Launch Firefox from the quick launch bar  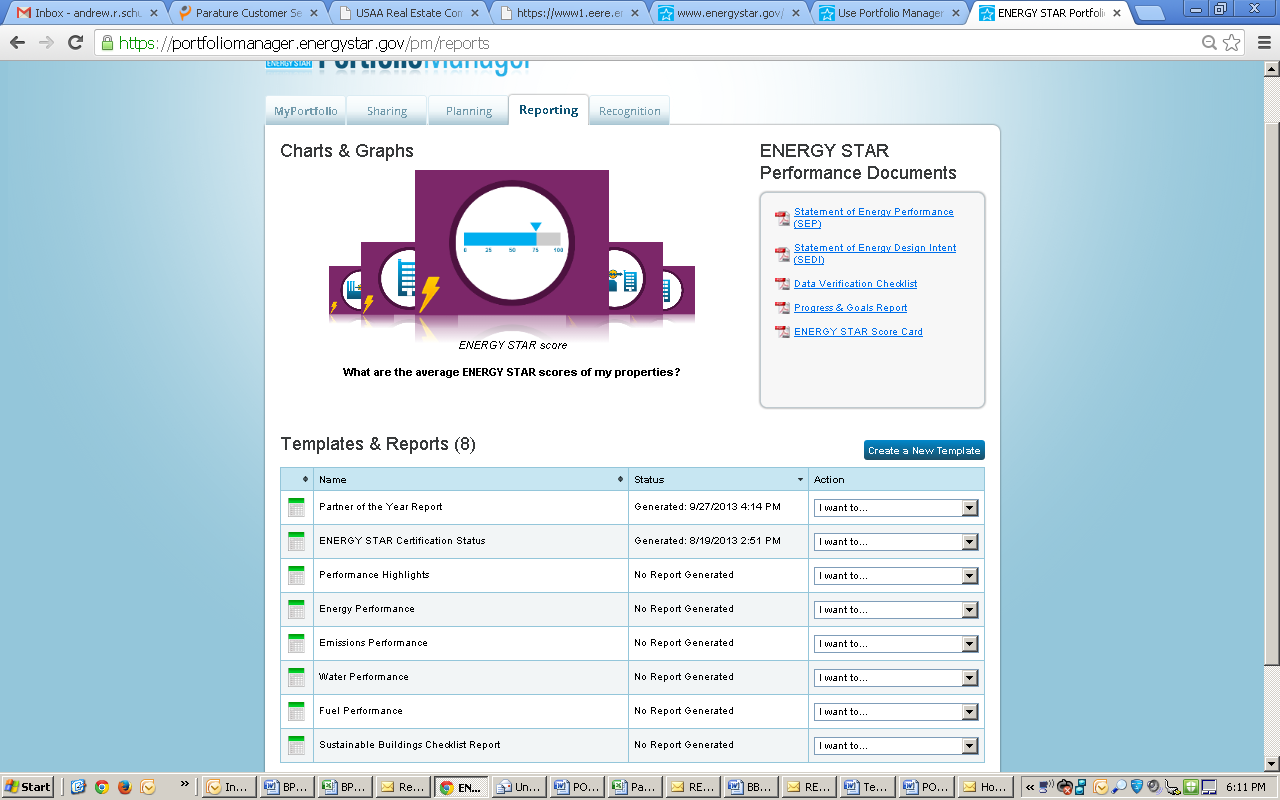click(x=125, y=787)
